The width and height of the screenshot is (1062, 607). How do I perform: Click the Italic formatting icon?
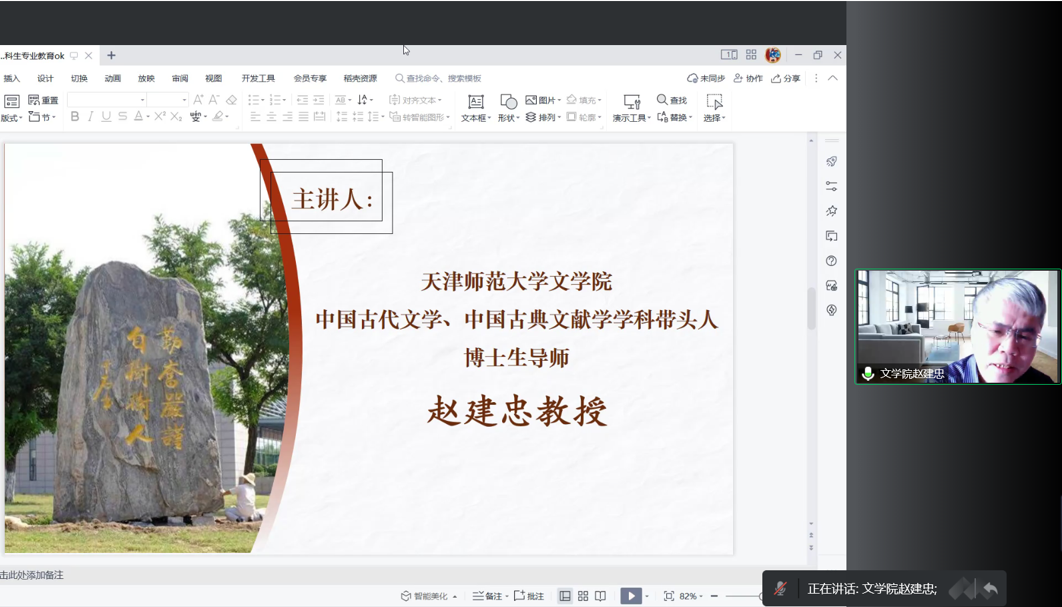click(x=90, y=117)
